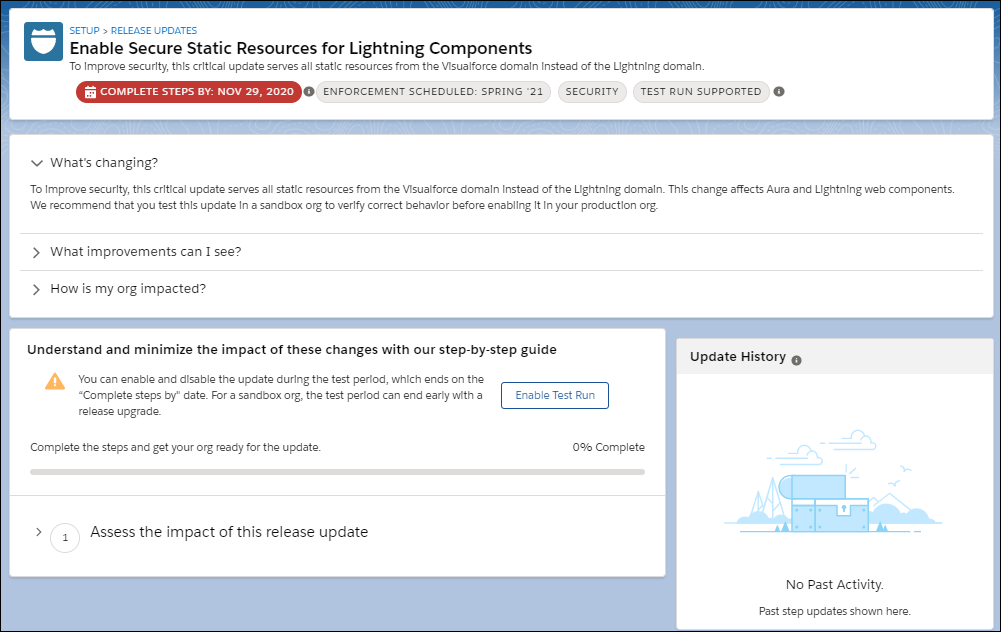
Task: Click the '0% Complete' label
Action: click(x=608, y=448)
